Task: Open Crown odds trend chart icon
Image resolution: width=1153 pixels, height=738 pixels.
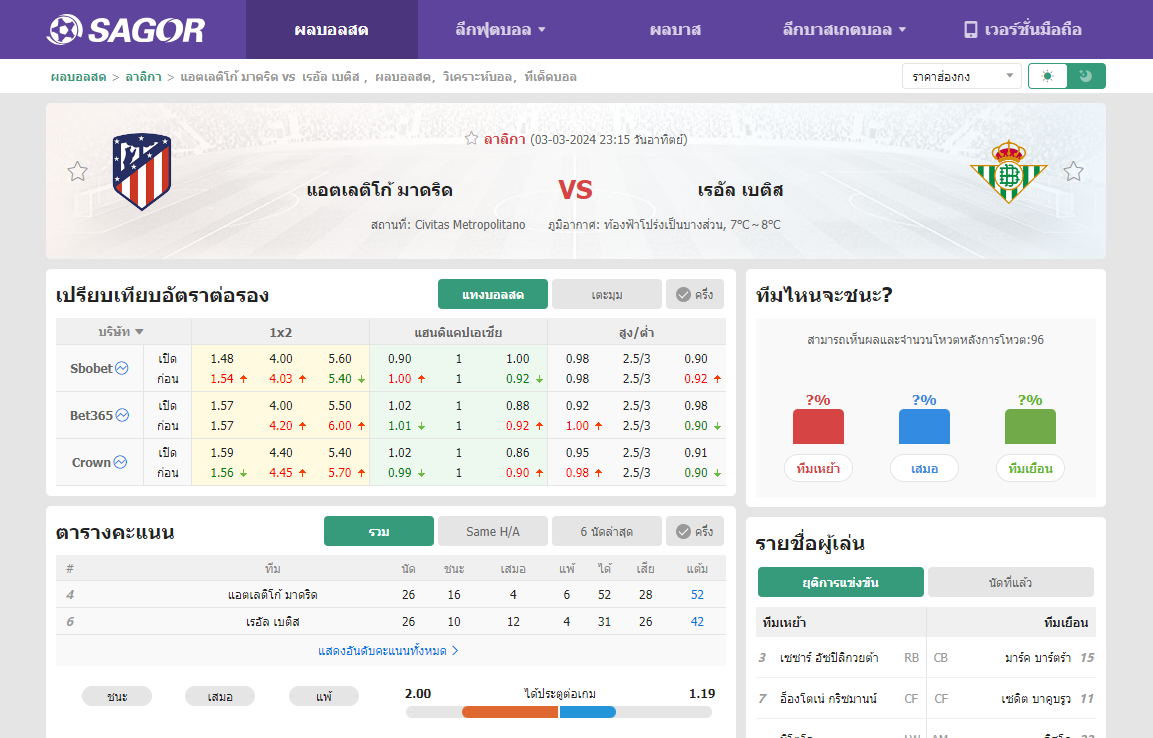Action: pos(121,462)
